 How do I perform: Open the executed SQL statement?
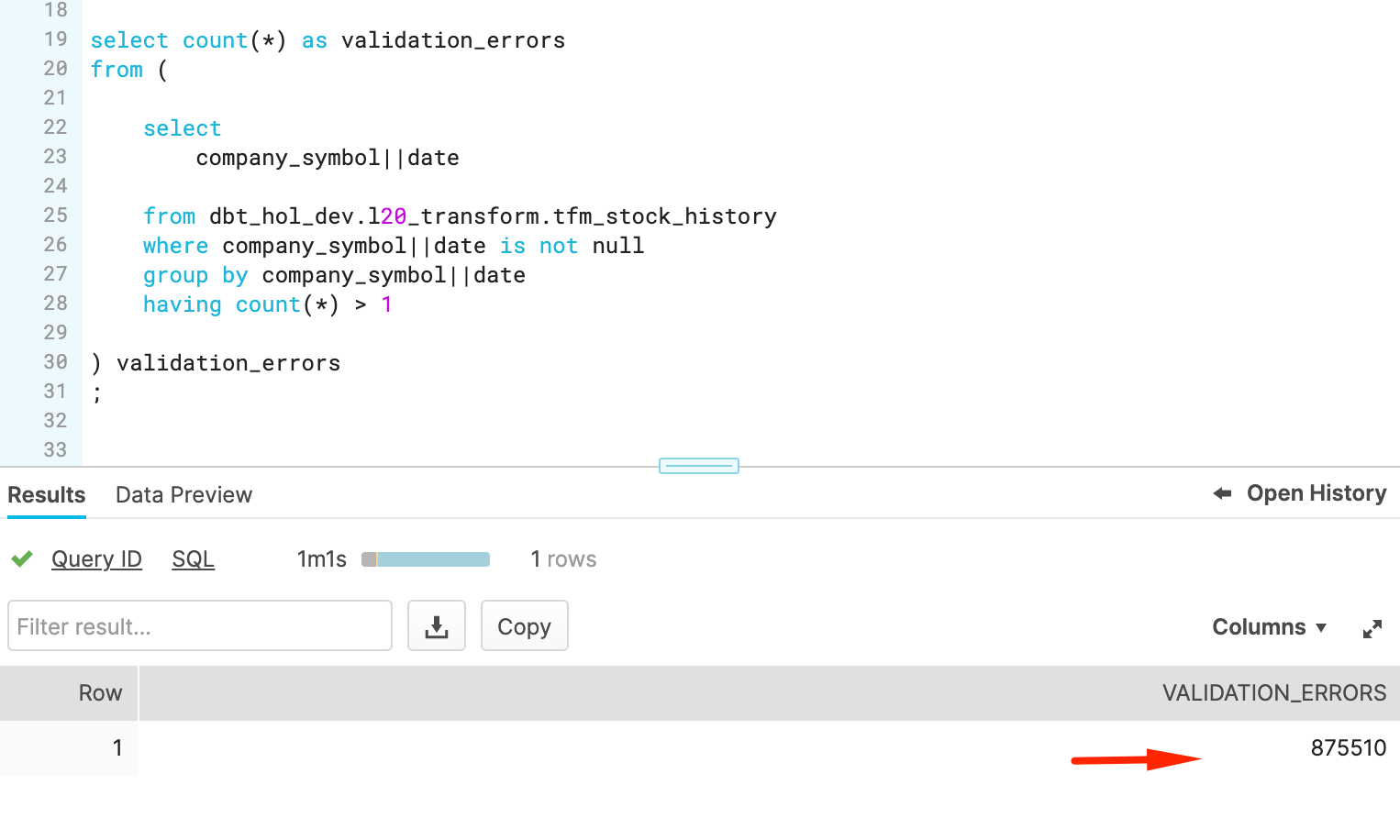tap(193, 558)
